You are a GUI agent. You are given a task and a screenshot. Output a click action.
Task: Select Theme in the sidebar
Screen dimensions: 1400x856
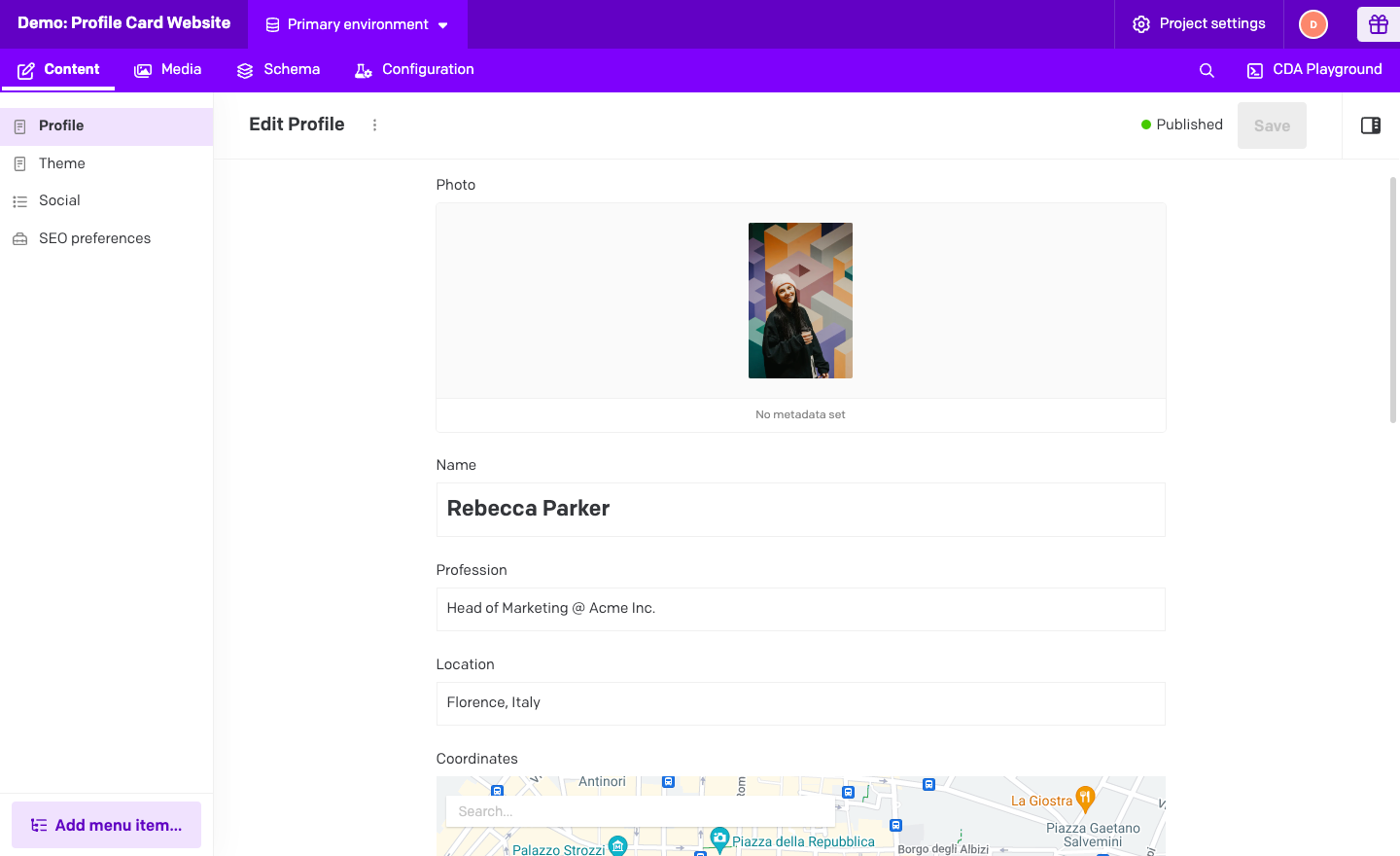[x=62, y=163]
